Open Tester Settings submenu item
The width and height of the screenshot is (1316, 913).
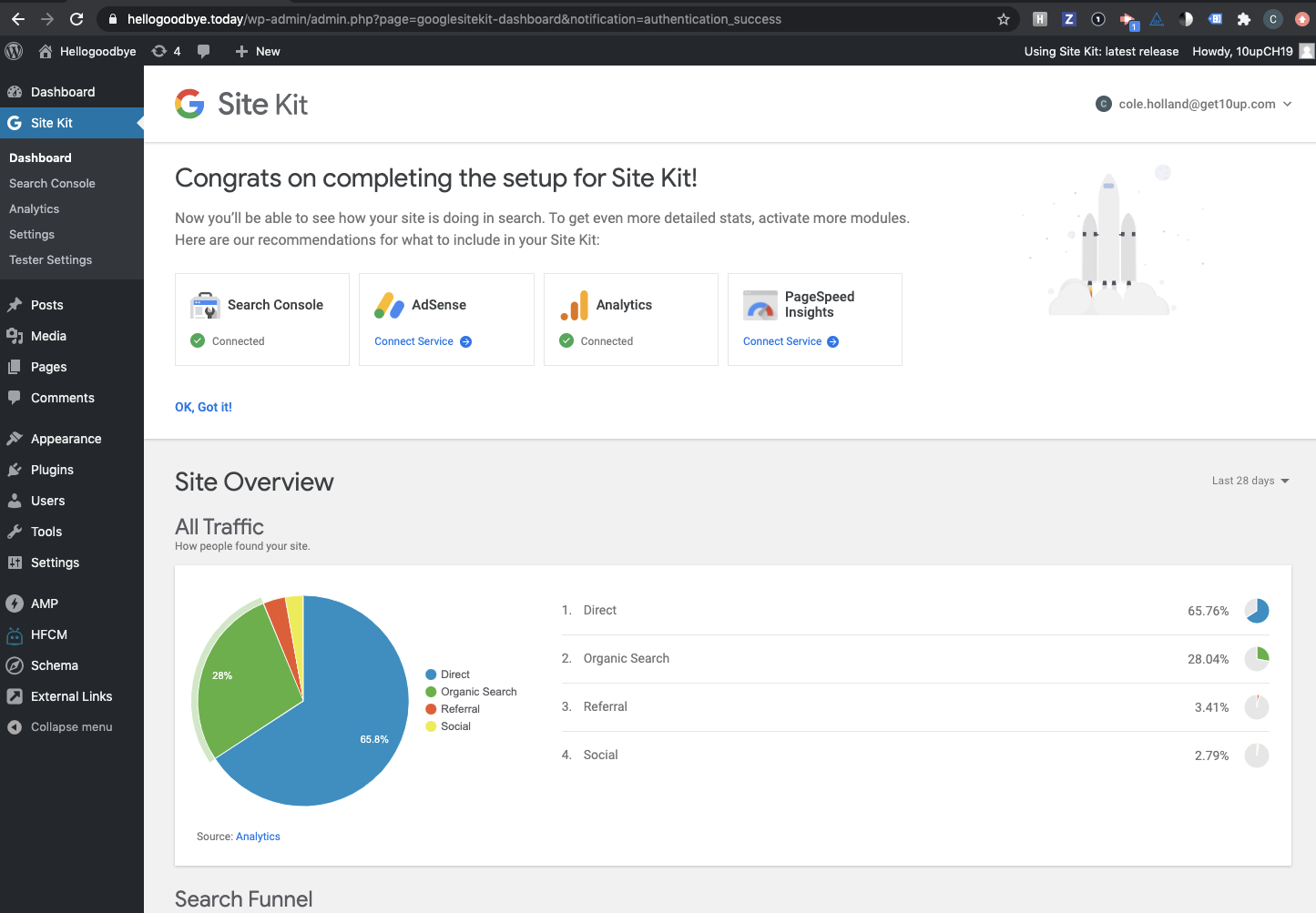pos(51,259)
